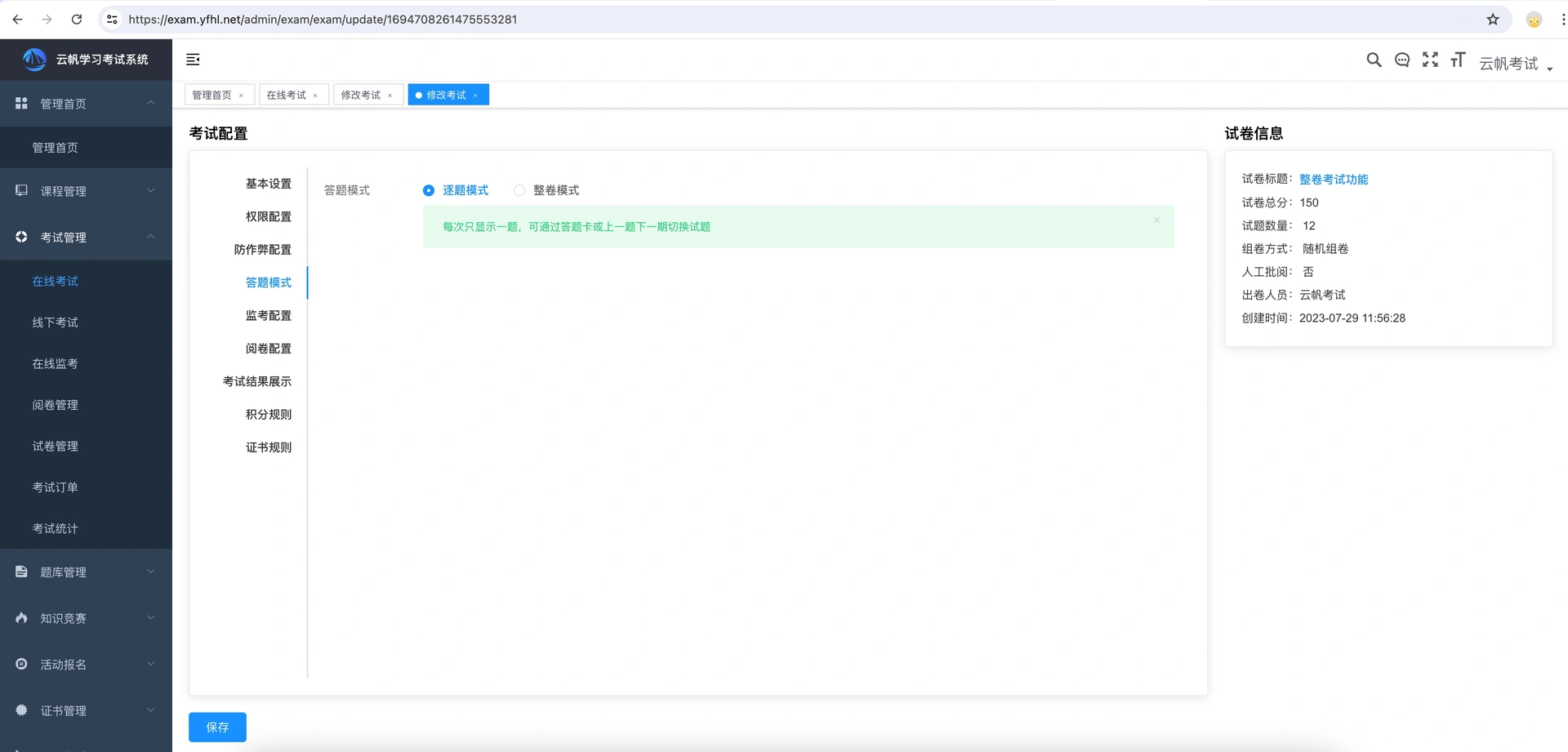Click the 保存 button
1568x752 pixels.
217,727
